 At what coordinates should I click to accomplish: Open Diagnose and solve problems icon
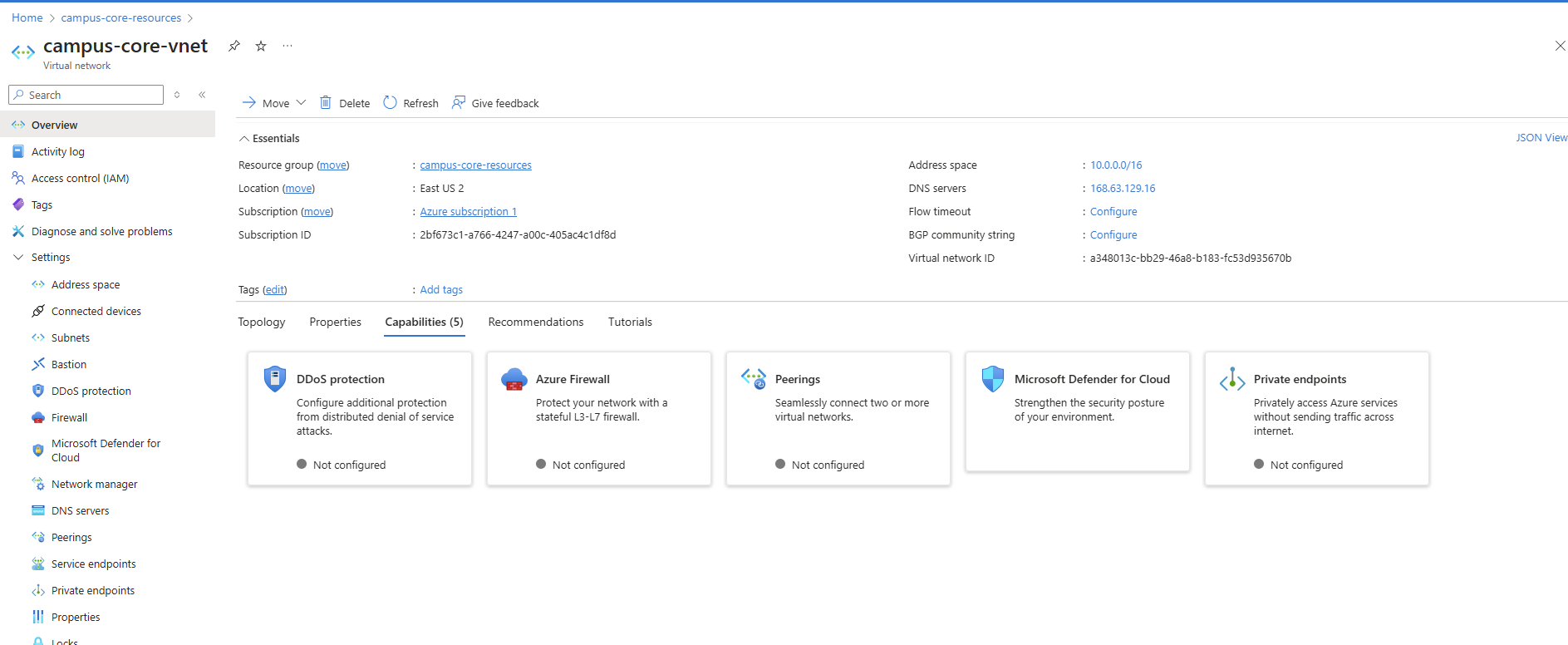(x=18, y=231)
